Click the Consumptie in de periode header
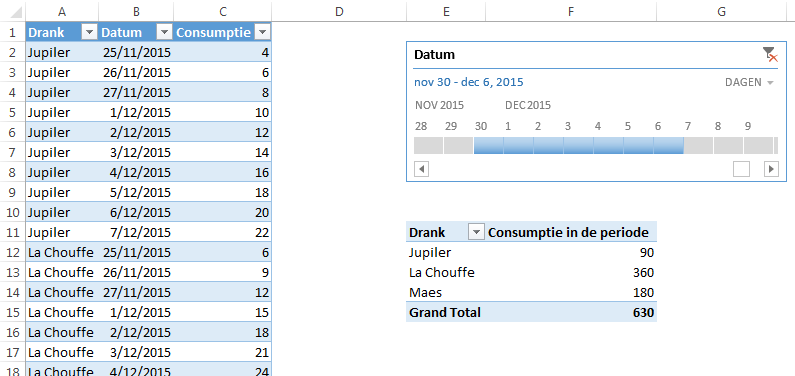795x376 pixels. pos(568,233)
